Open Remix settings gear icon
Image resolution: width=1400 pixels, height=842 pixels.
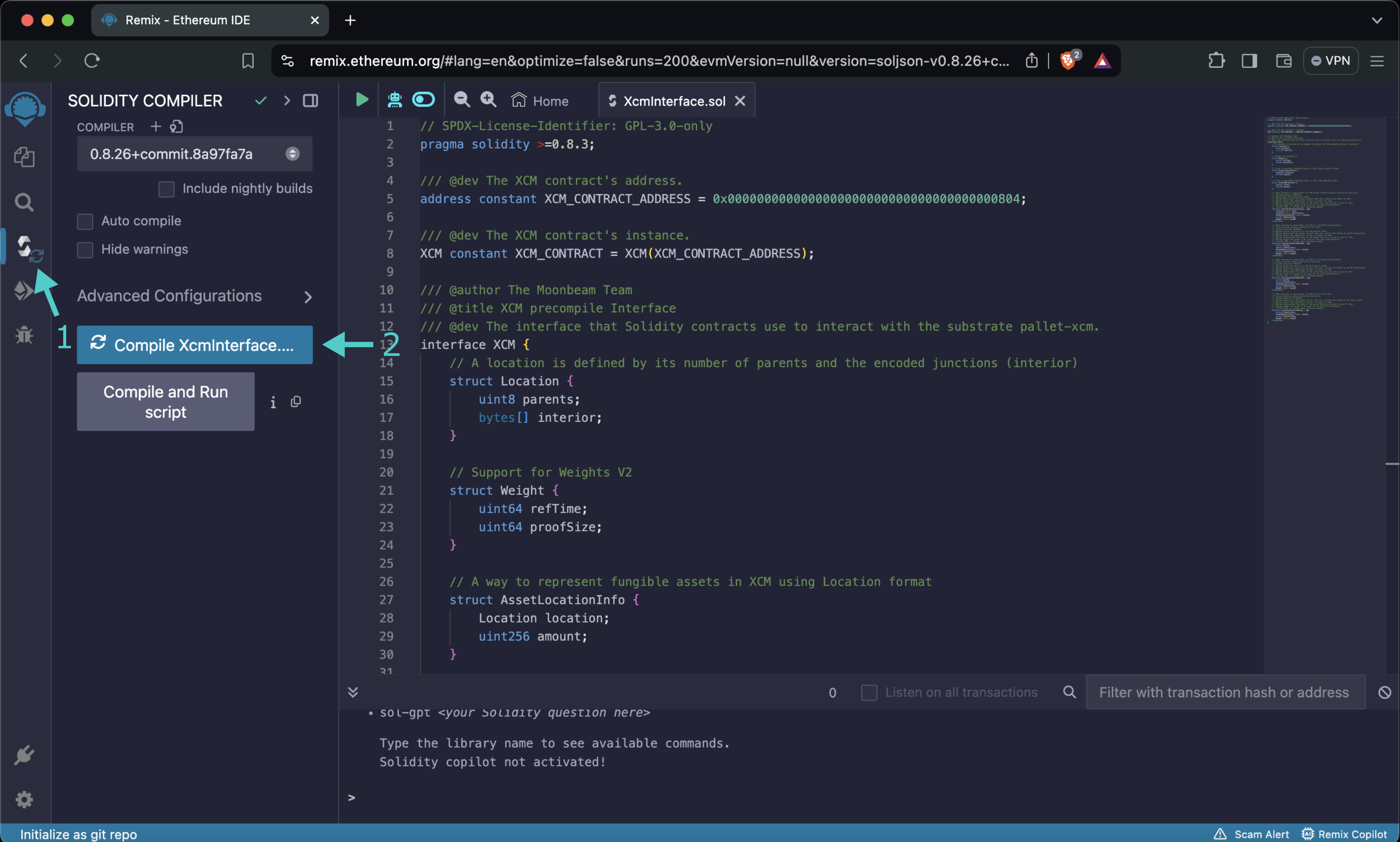pos(24,800)
